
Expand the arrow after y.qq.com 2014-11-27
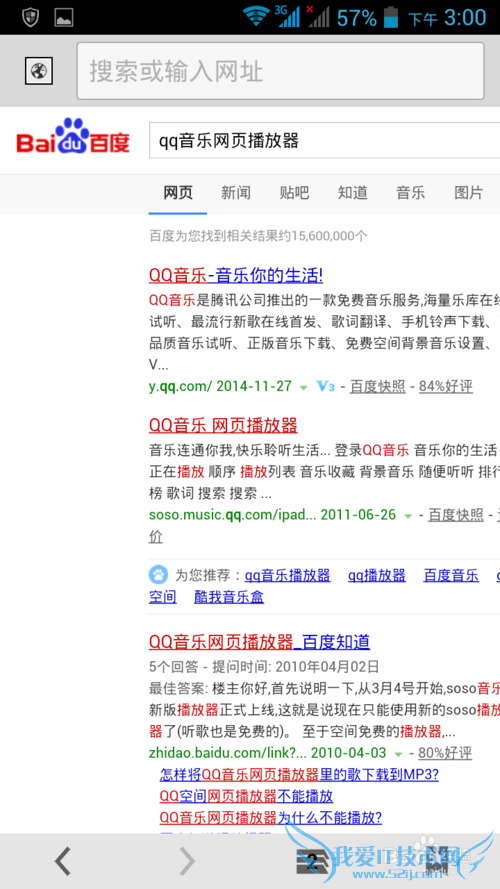click(303, 388)
